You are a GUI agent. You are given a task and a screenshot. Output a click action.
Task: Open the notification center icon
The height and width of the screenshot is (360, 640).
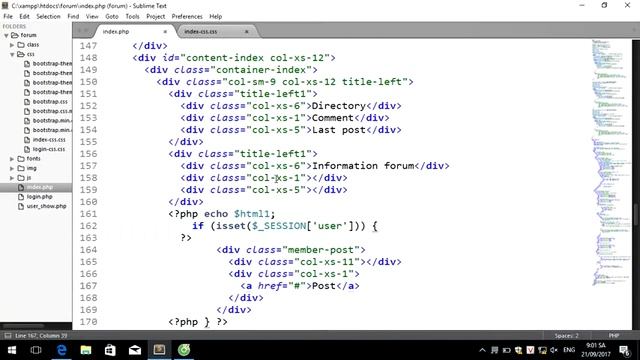[624, 350]
